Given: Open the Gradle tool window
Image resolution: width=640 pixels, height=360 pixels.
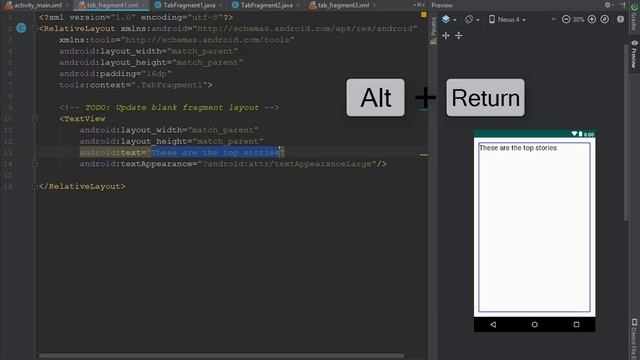Looking at the screenshot, I should click(635, 16).
